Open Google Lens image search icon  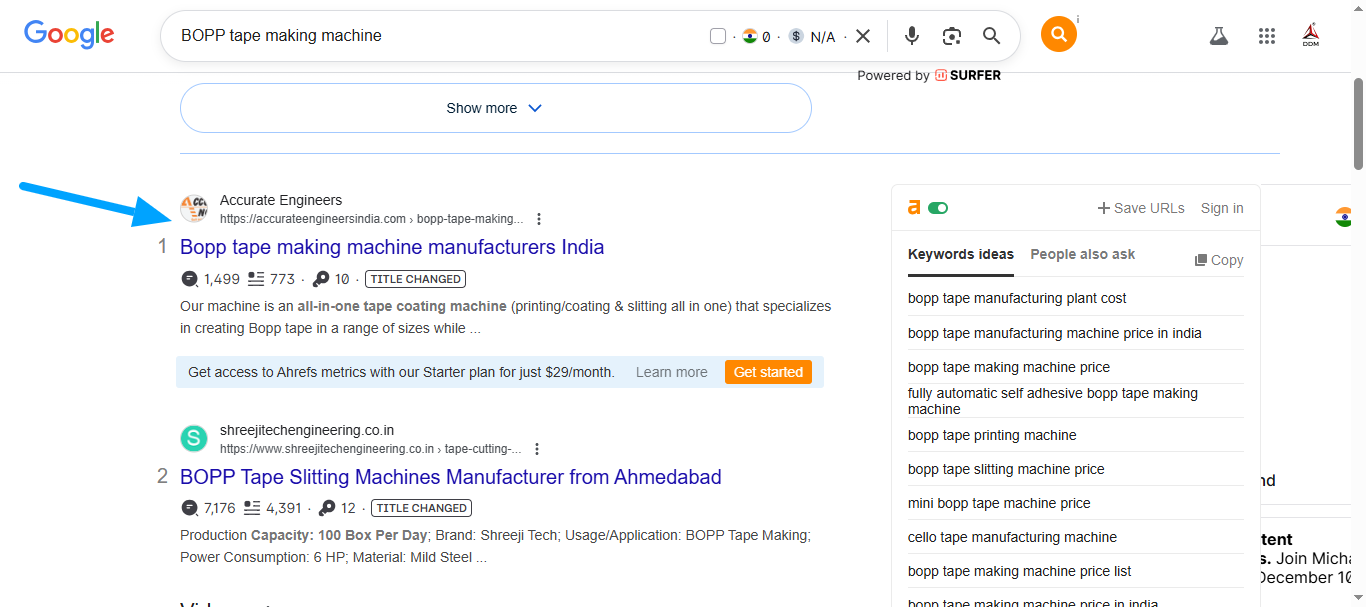pos(951,36)
